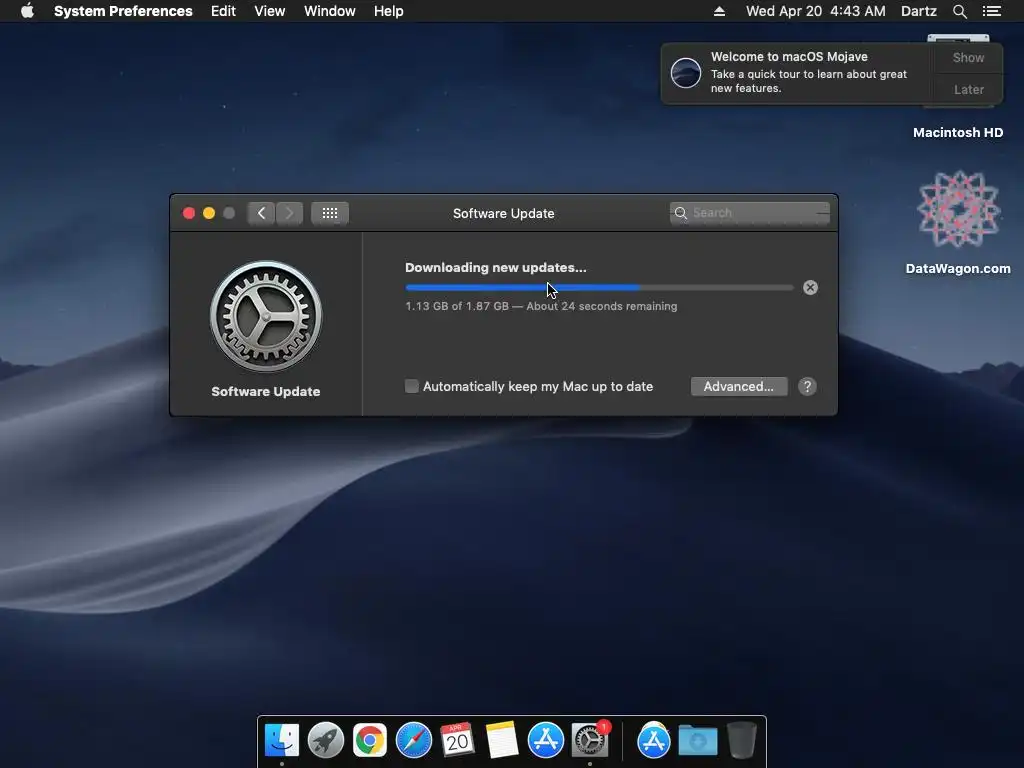Open the Trash in the Dock
Image resolution: width=1024 pixels, height=768 pixels.
[x=741, y=740]
